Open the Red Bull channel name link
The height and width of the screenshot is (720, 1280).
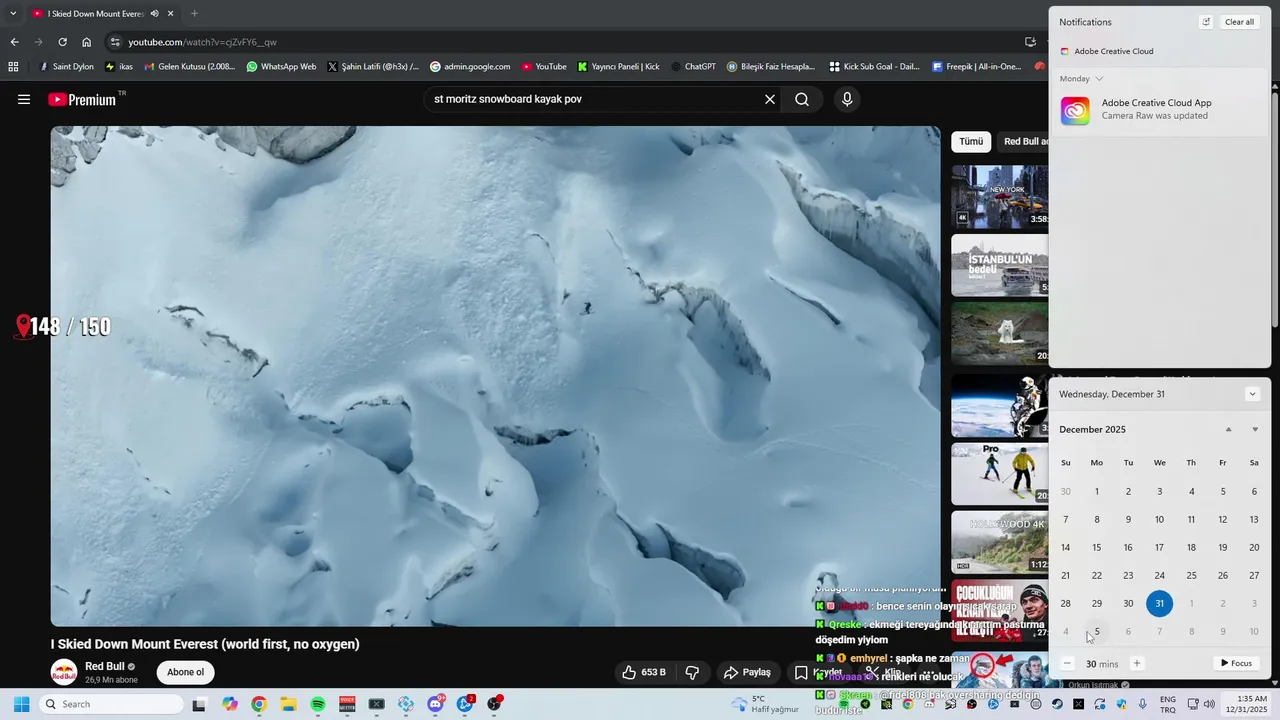tap(104, 666)
